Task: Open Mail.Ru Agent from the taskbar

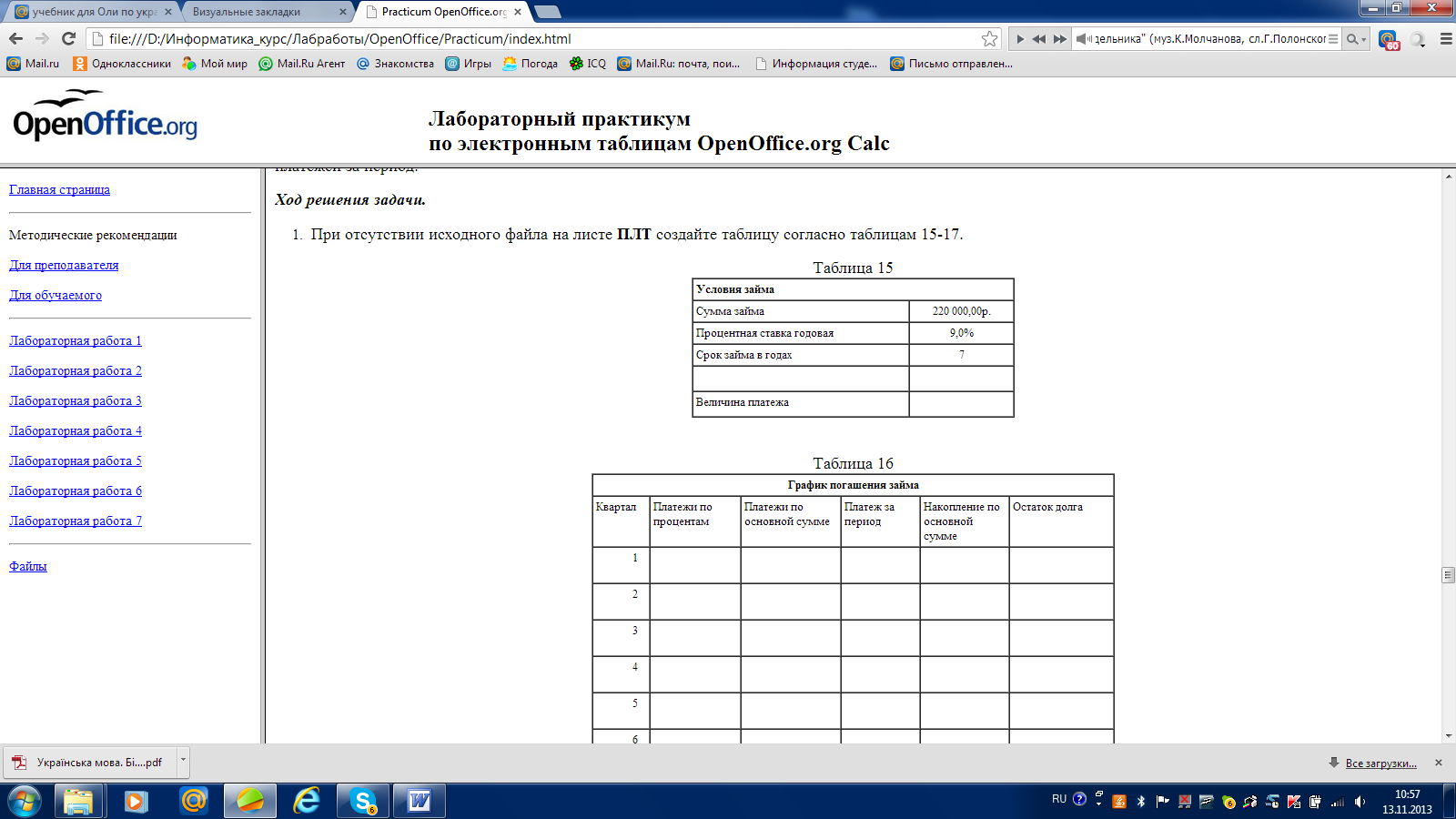Action: pos(193,801)
